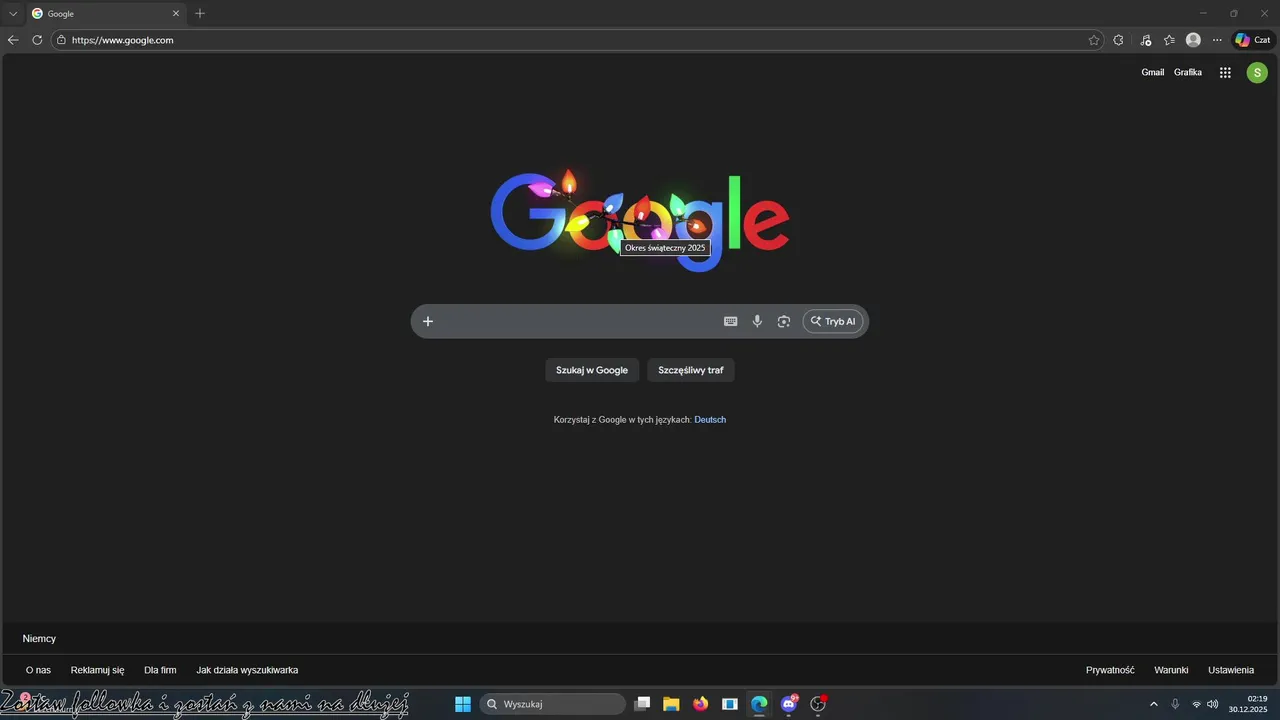Open the Dla firm footer link
Image resolution: width=1280 pixels, height=720 pixels.
click(x=160, y=670)
